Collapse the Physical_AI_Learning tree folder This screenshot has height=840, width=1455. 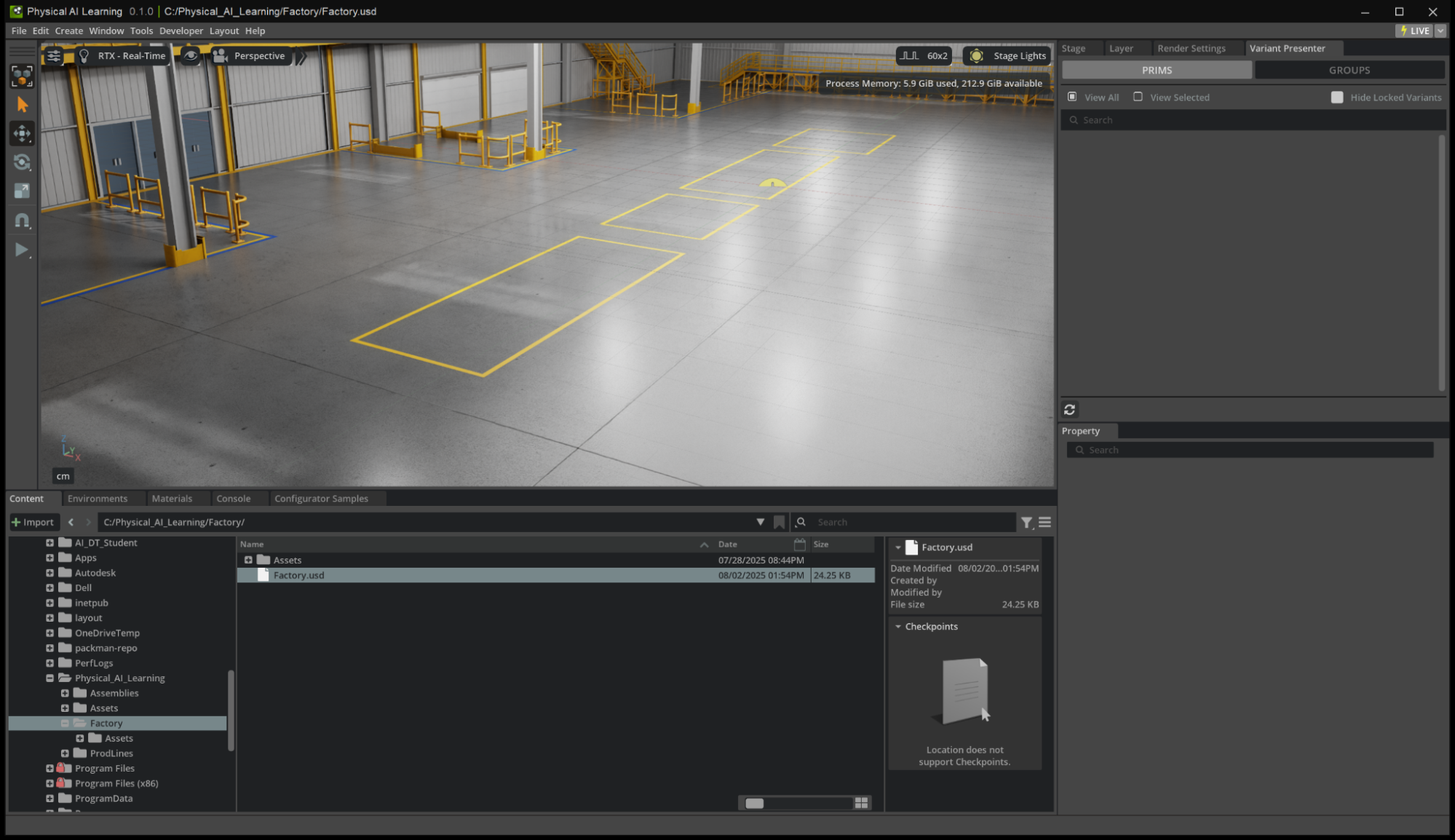click(49, 678)
